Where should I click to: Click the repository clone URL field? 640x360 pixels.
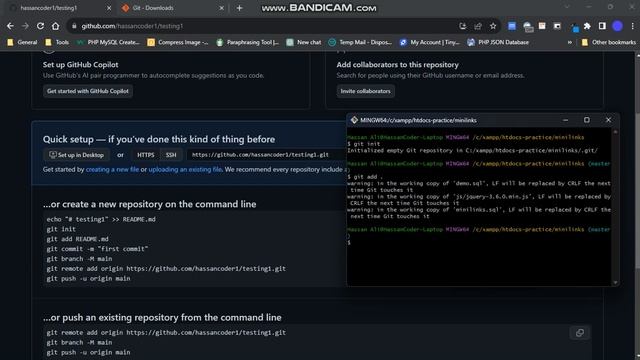coord(266,155)
